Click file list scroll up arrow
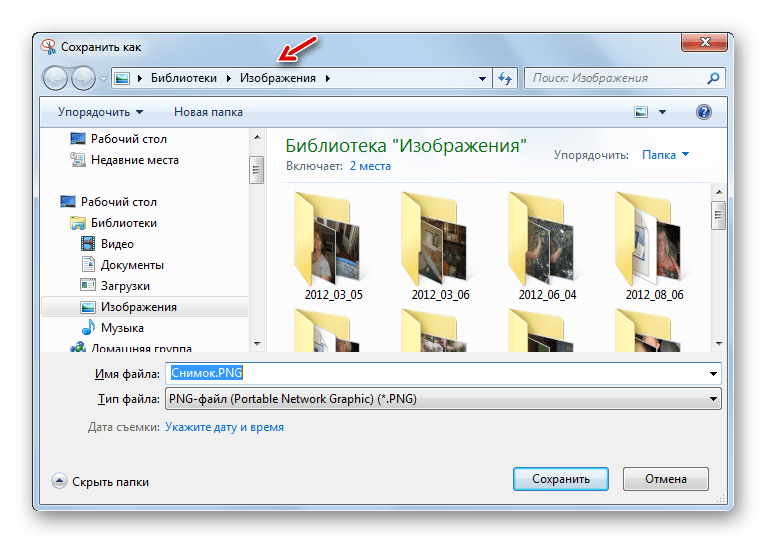Image resolution: width=767 pixels, height=544 pixels. (719, 192)
